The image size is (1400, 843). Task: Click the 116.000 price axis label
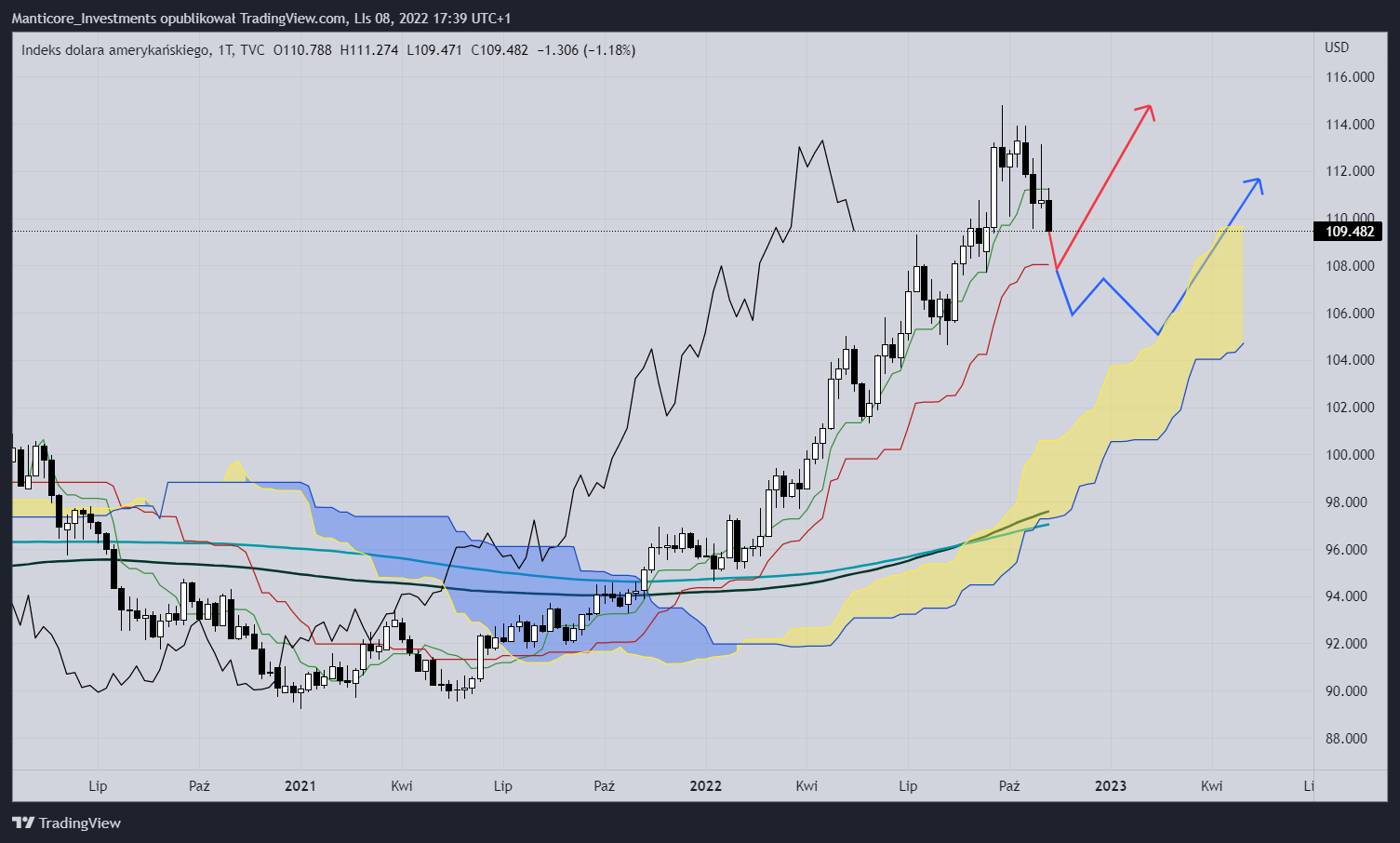coord(1350,77)
